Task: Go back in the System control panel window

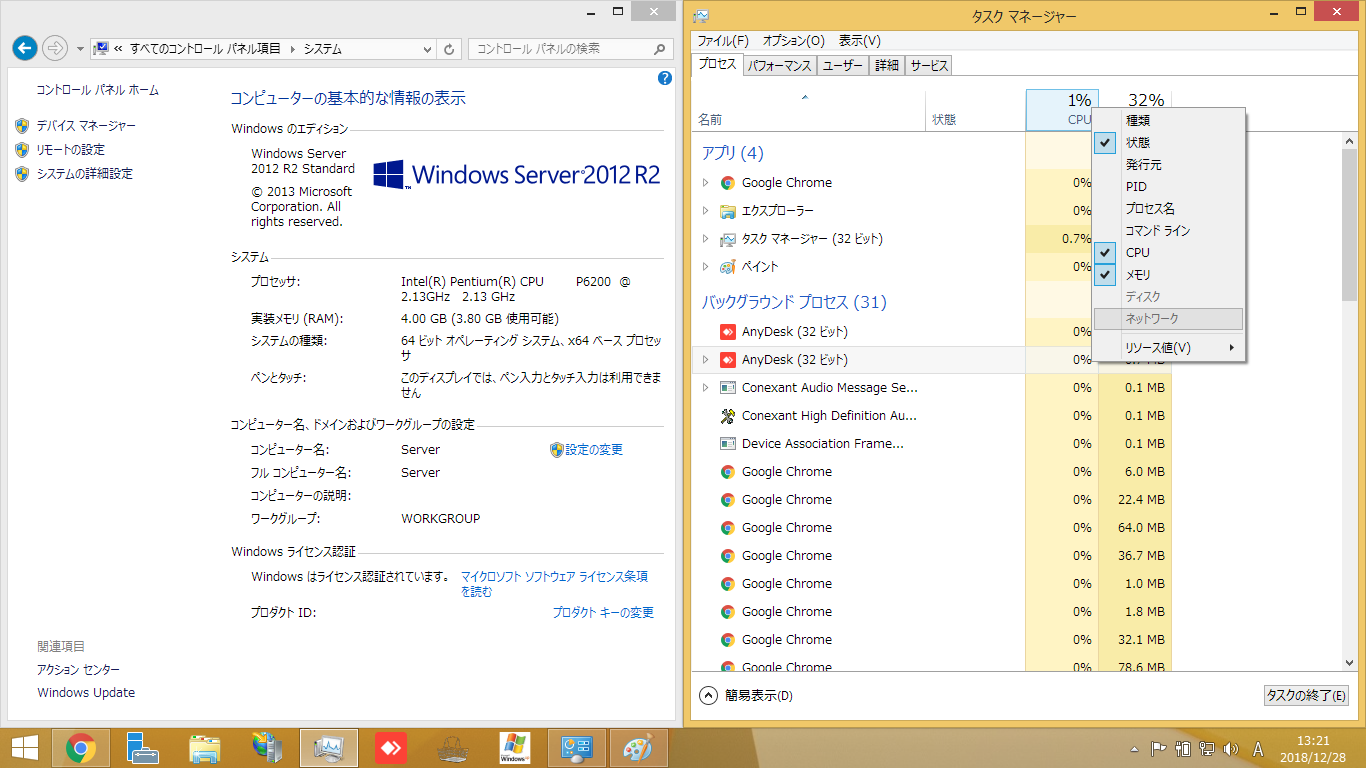Action: [x=25, y=47]
